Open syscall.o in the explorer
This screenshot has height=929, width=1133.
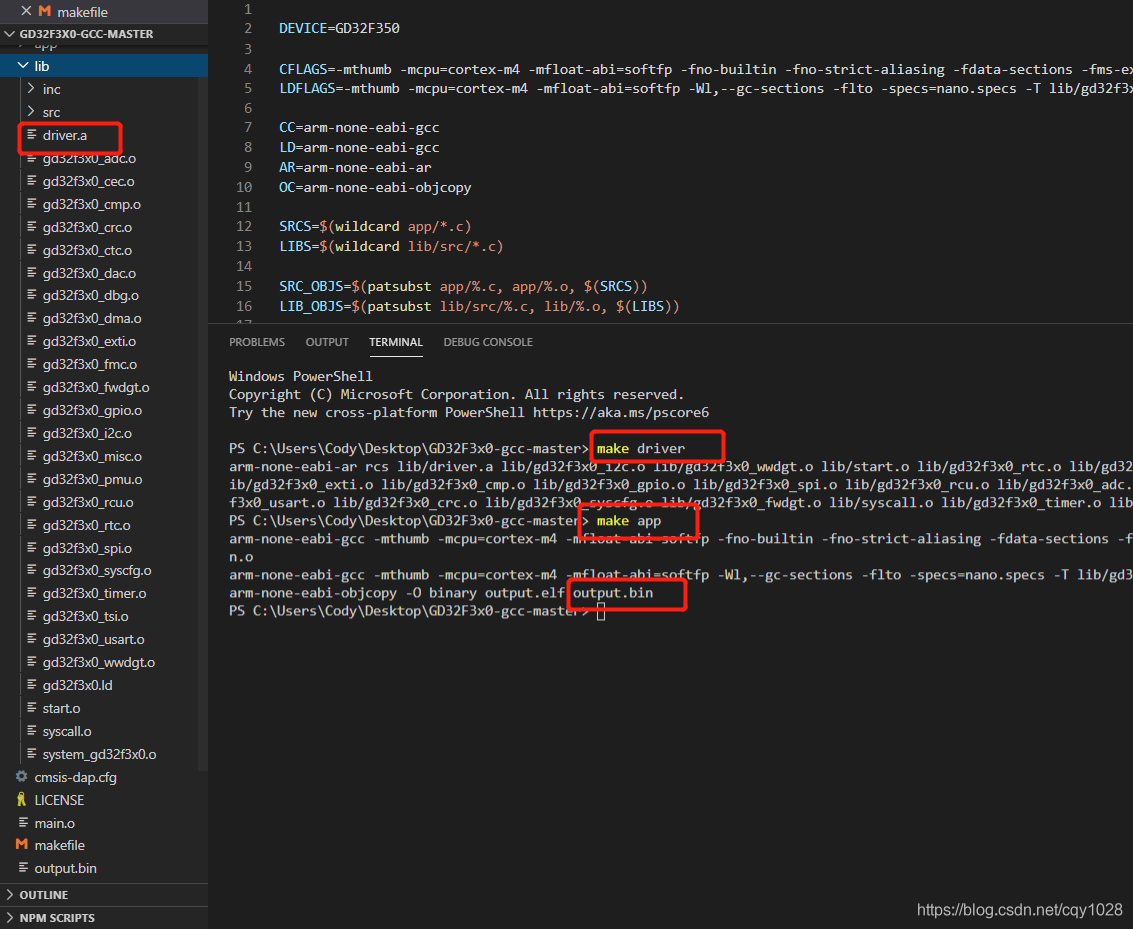point(67,732)
